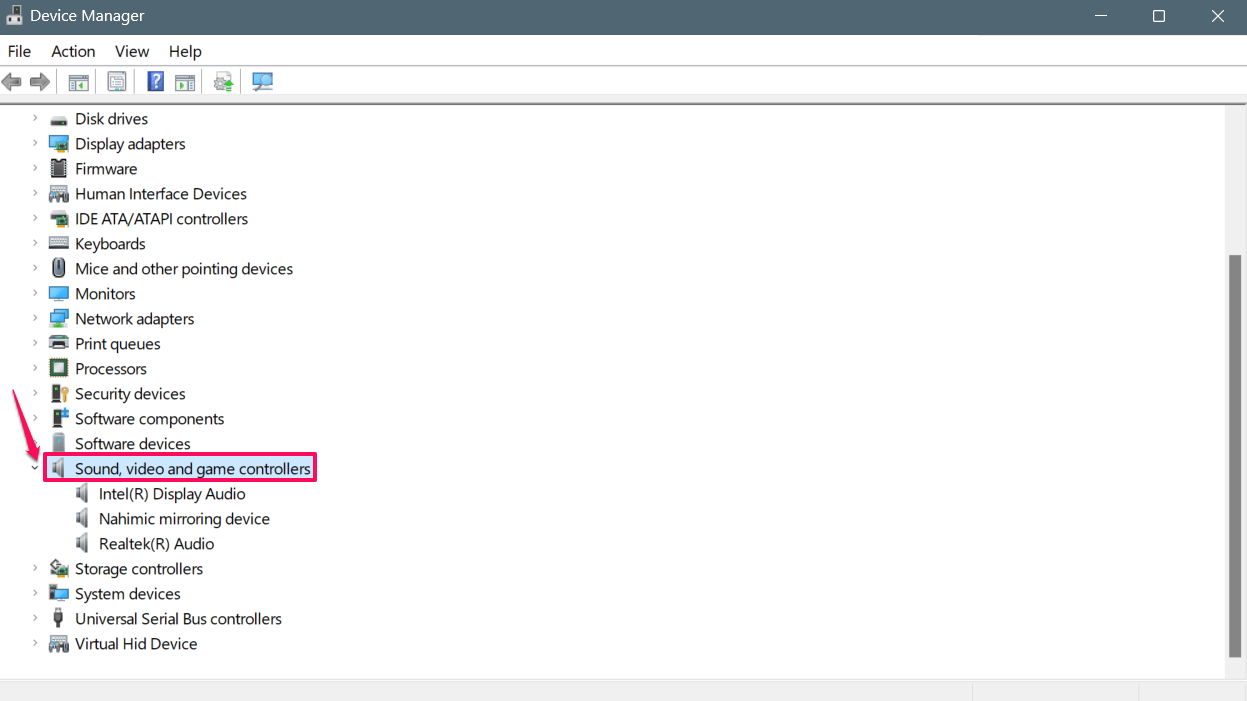Select the Storage controllers label
This screenshot has height=701, width=1247.
(139, 569)
